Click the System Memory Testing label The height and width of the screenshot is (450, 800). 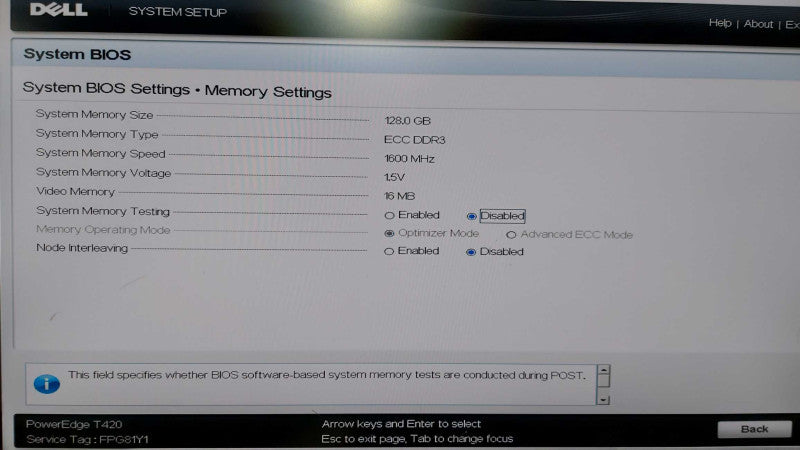[103, 211]
